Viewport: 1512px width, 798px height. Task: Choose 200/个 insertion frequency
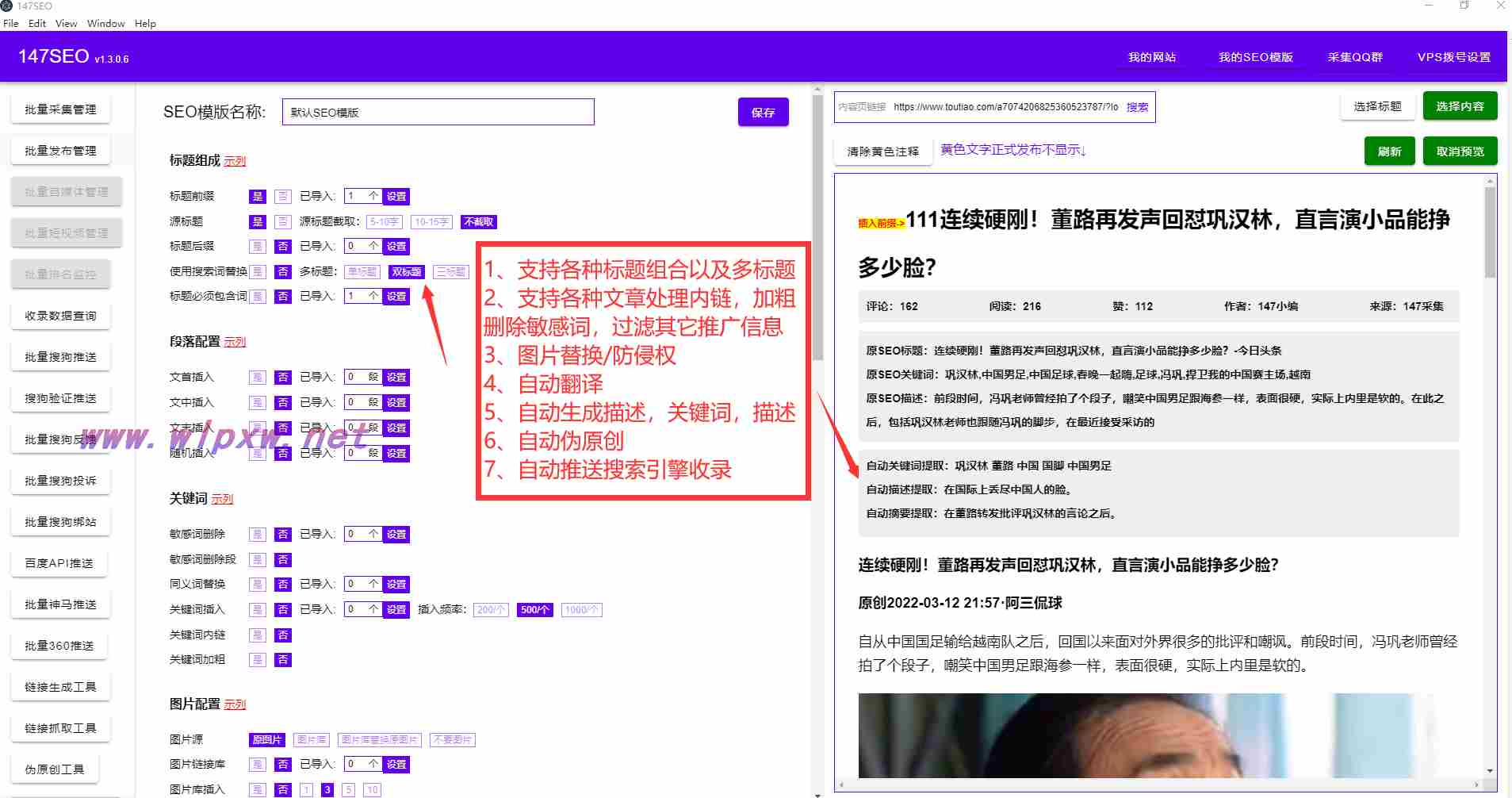(491, 610)
